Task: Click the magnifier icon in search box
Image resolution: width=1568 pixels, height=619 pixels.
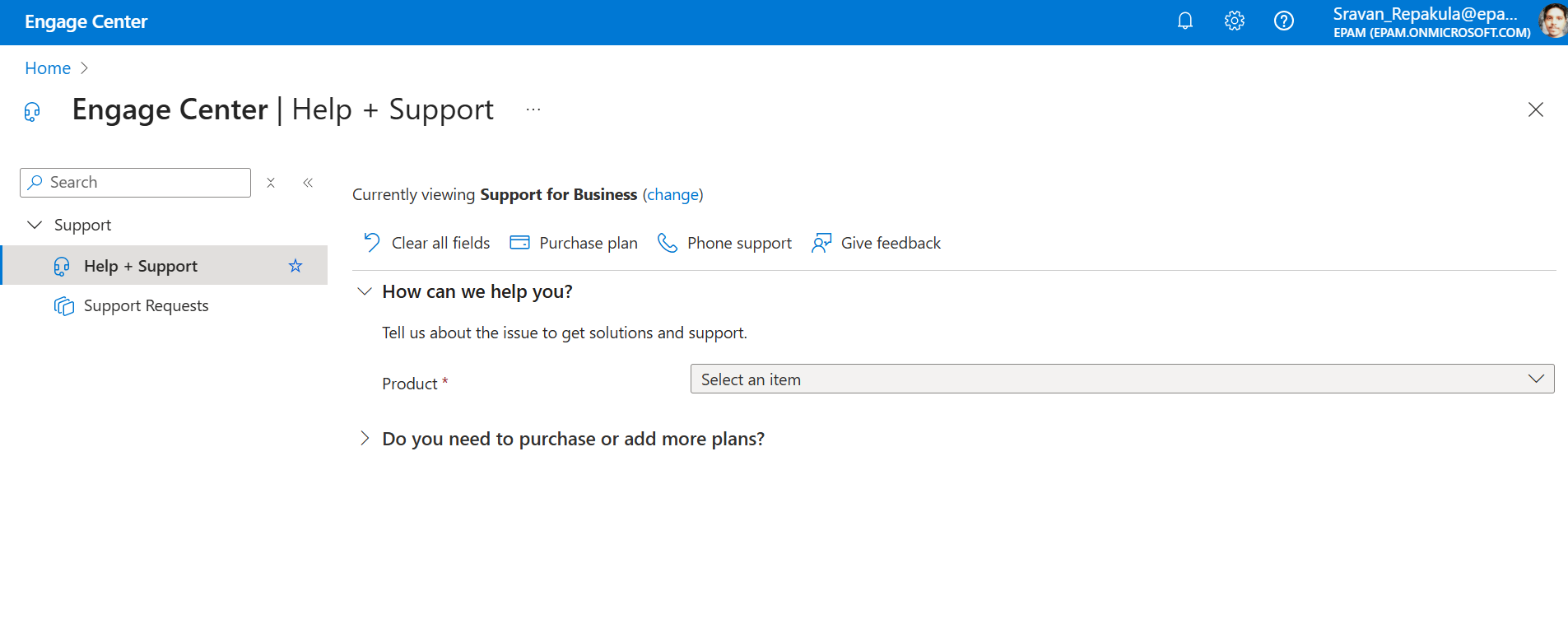Action: tap(35, 182)
